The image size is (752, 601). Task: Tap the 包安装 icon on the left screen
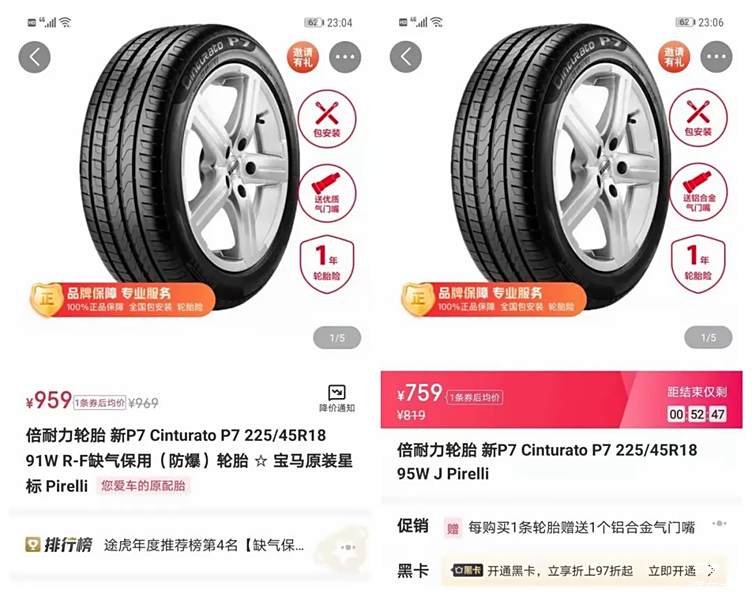(327, 118)
